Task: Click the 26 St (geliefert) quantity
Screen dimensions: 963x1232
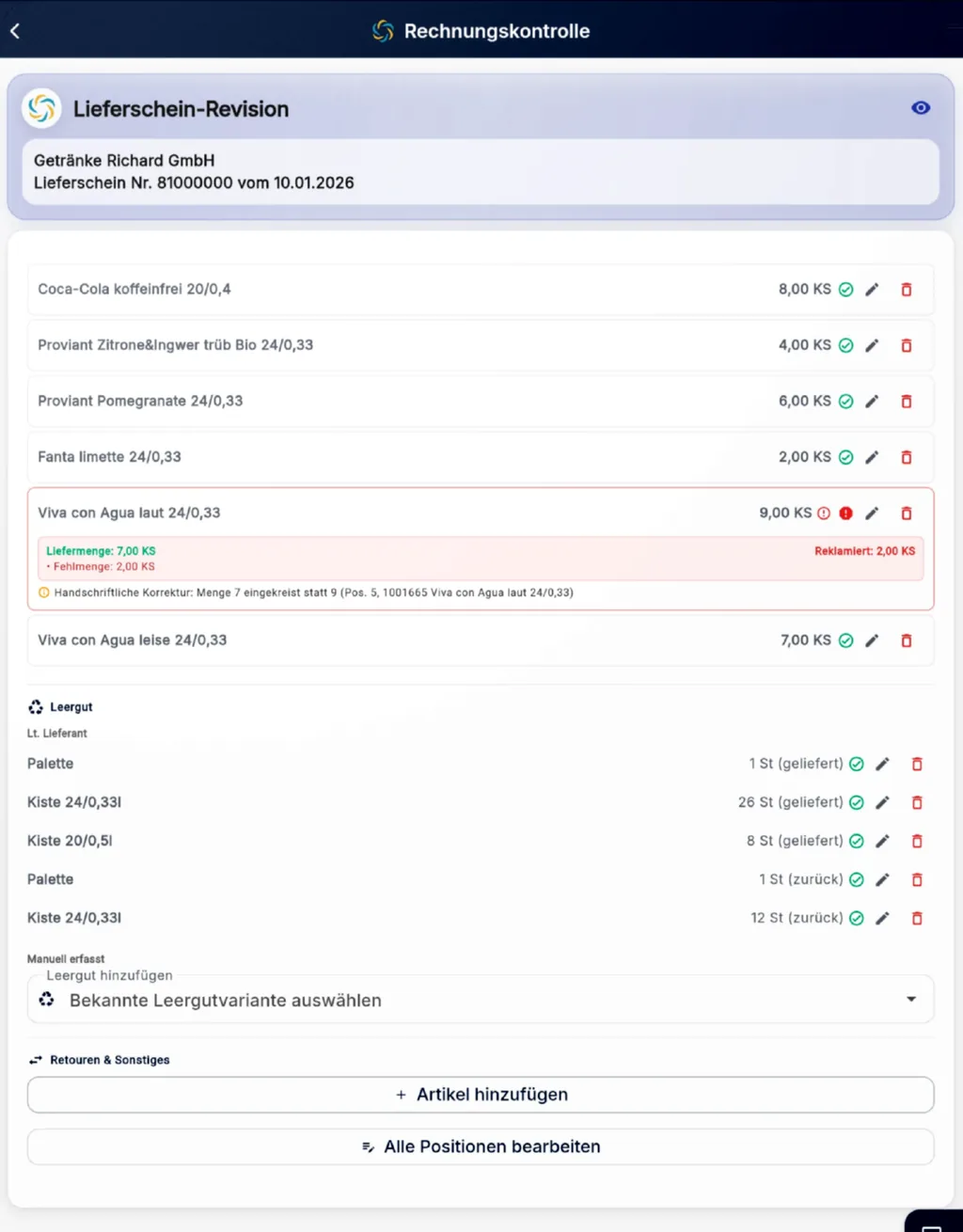Action: [x=790, y=802]
